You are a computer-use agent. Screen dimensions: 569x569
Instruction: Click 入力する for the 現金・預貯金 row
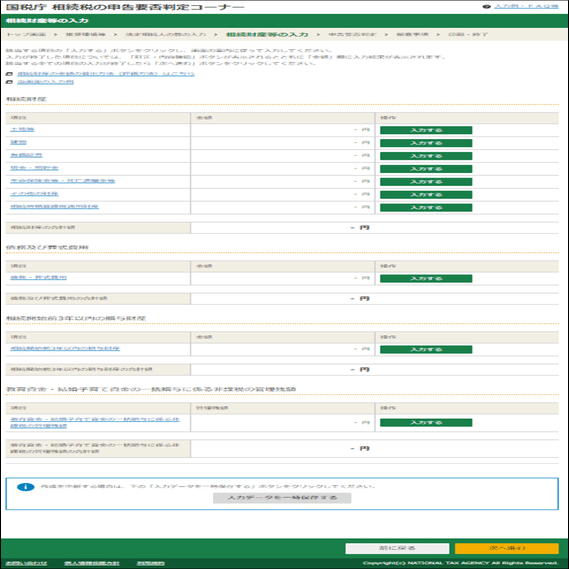pos(426,169)
